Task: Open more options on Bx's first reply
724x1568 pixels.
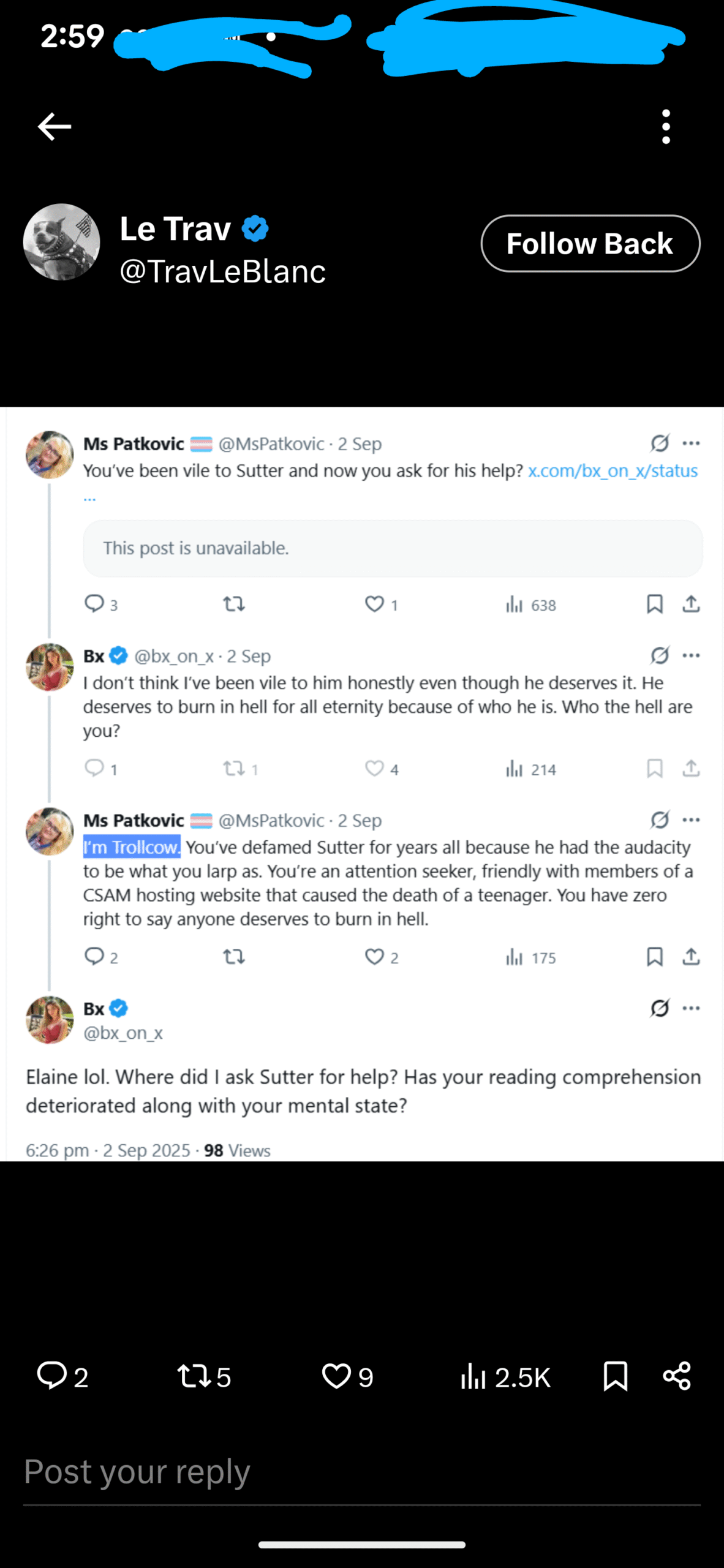Action: pos(691,655)
